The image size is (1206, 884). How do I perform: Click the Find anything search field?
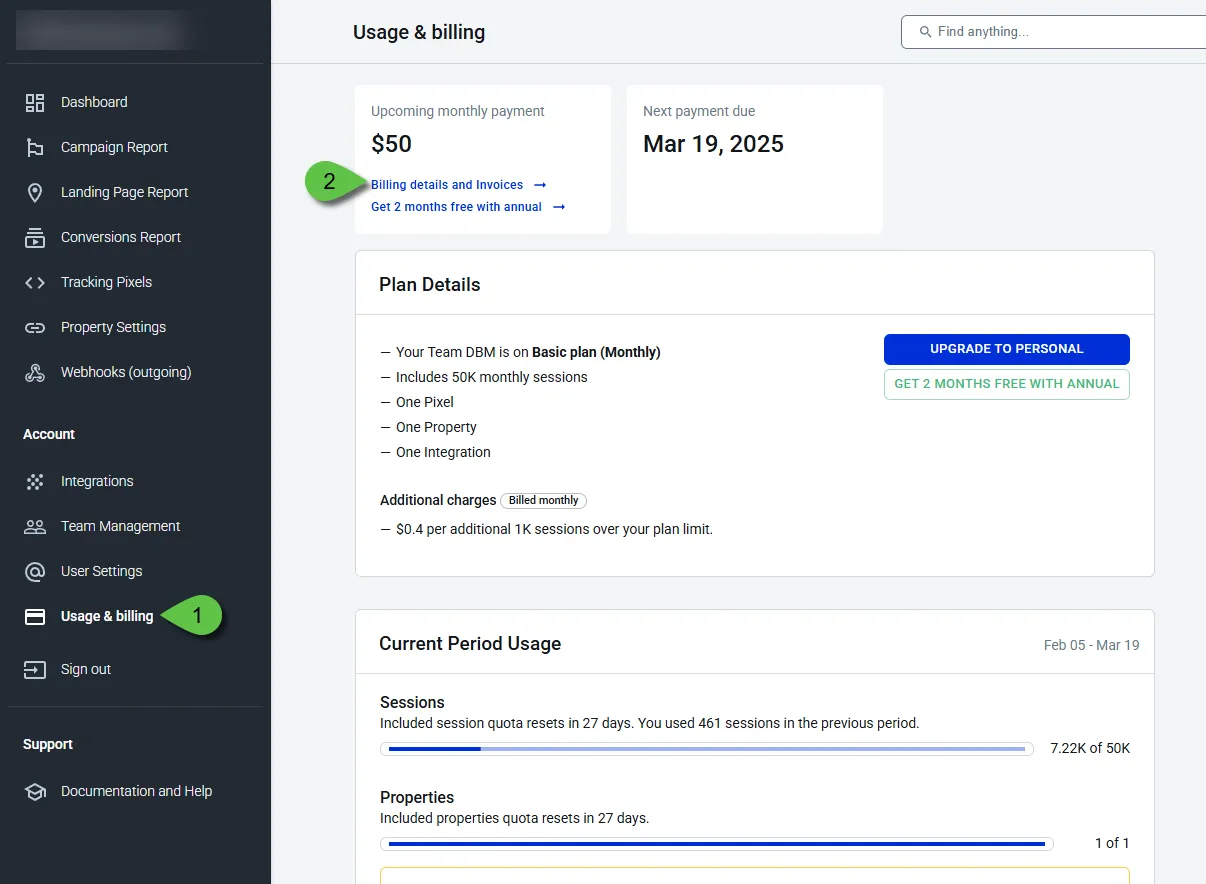1054,32
